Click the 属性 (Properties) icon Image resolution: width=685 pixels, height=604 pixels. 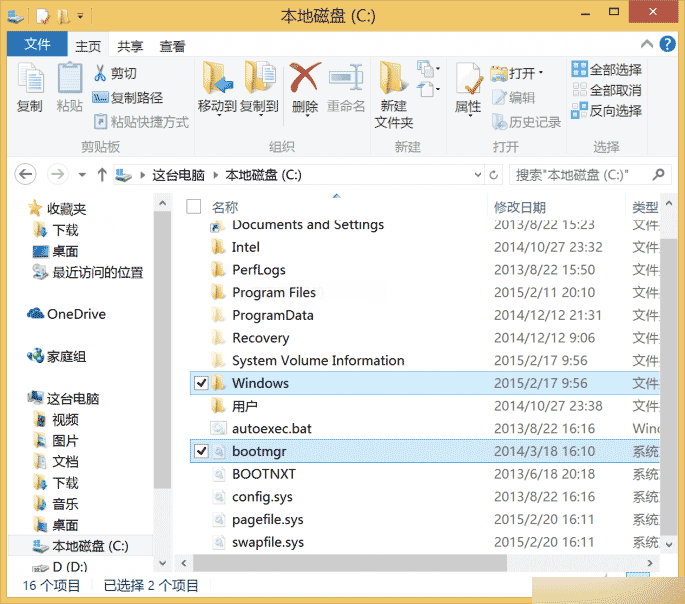pos(468,79)
